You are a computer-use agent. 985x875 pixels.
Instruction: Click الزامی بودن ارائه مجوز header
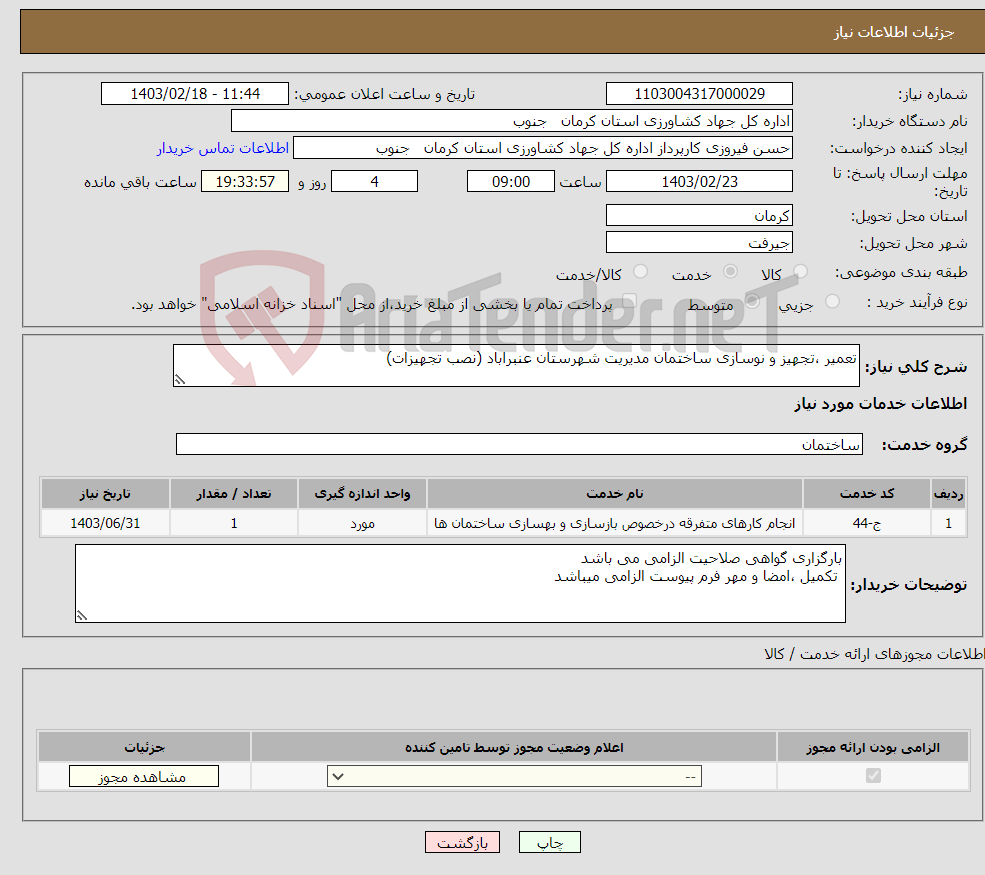click(873, 747)
